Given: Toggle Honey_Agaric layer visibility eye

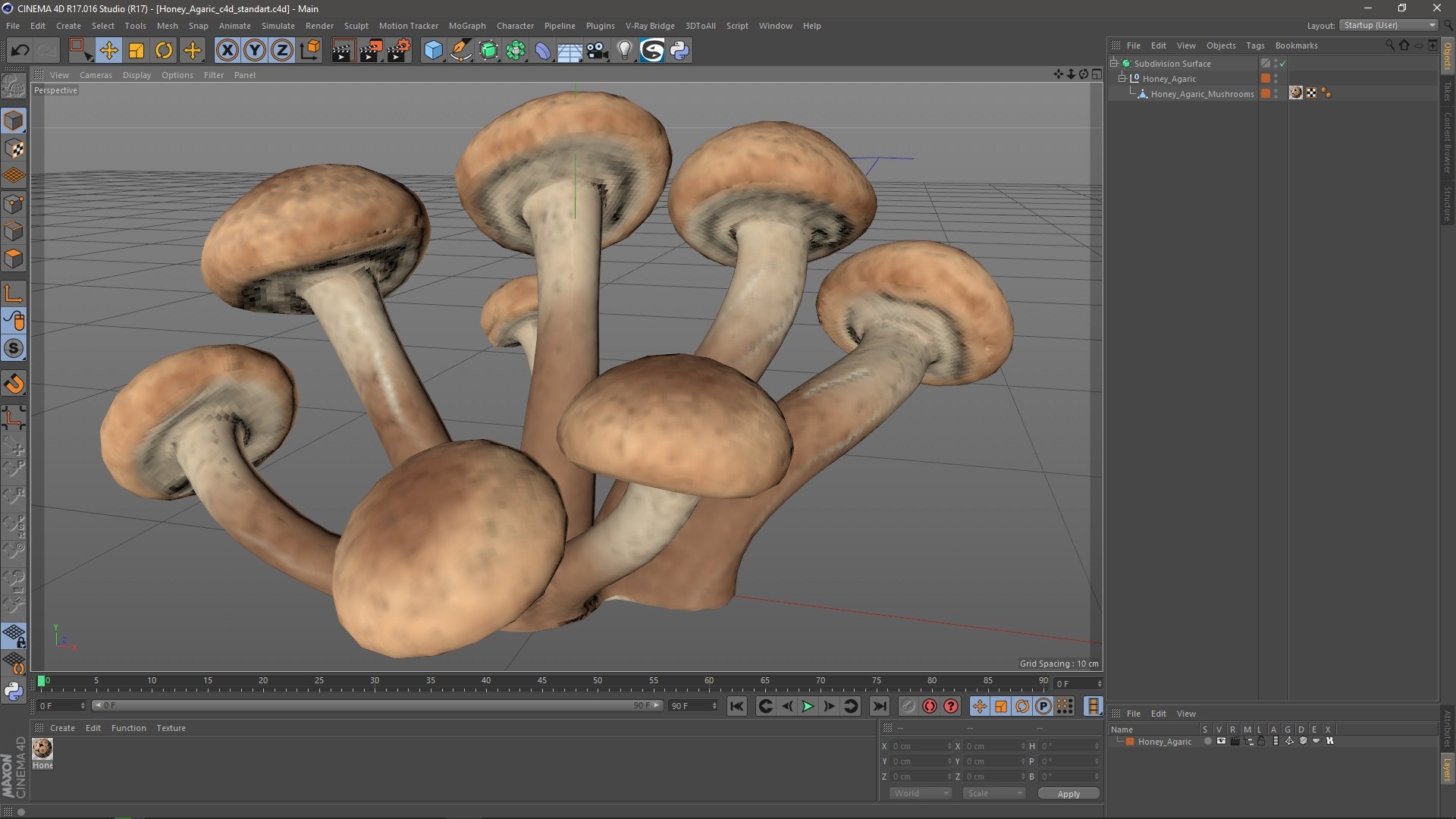Looking at the screenshot, I should 1220,742.
